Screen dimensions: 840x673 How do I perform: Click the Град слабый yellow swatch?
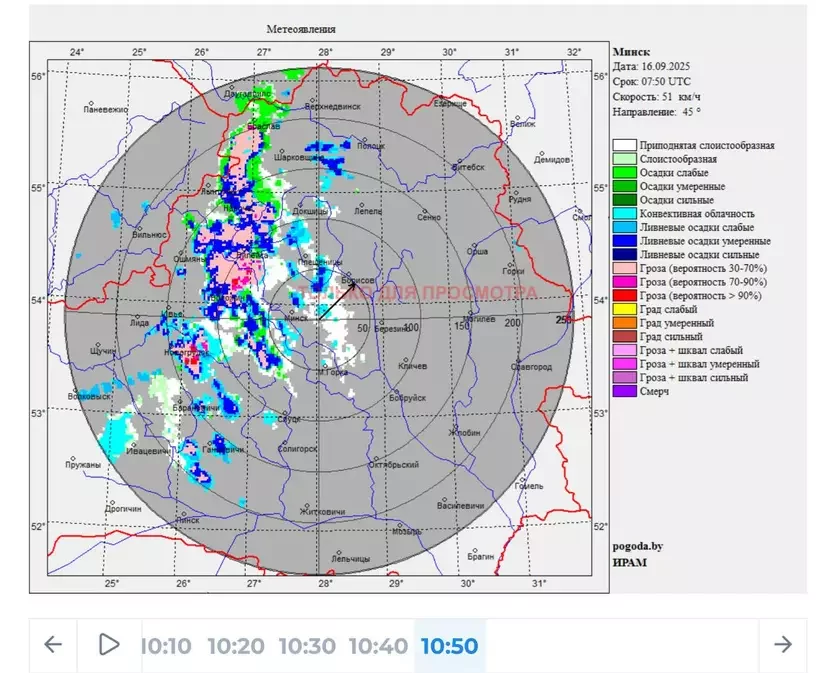pyautogui.click(x=624, y=310)
